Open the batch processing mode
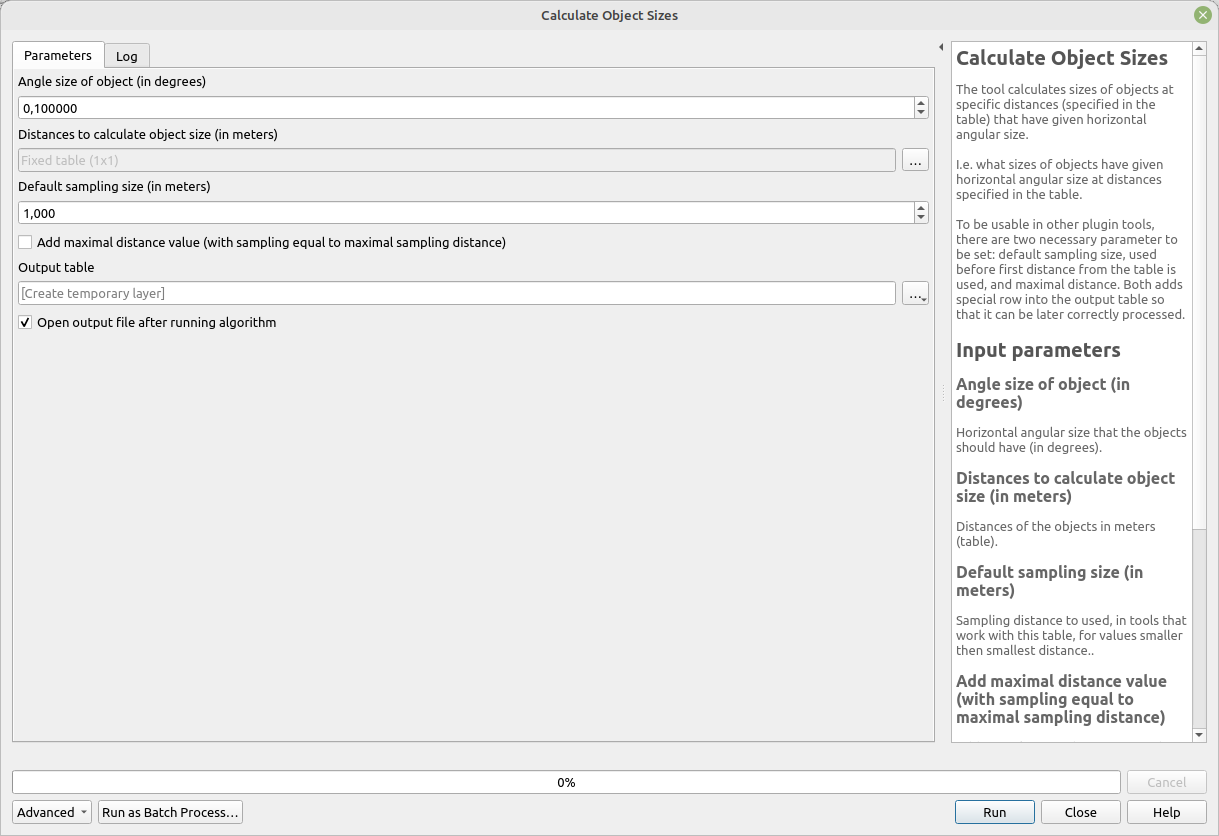Screen dimensions: 1219x836 [x=169, y=812]
